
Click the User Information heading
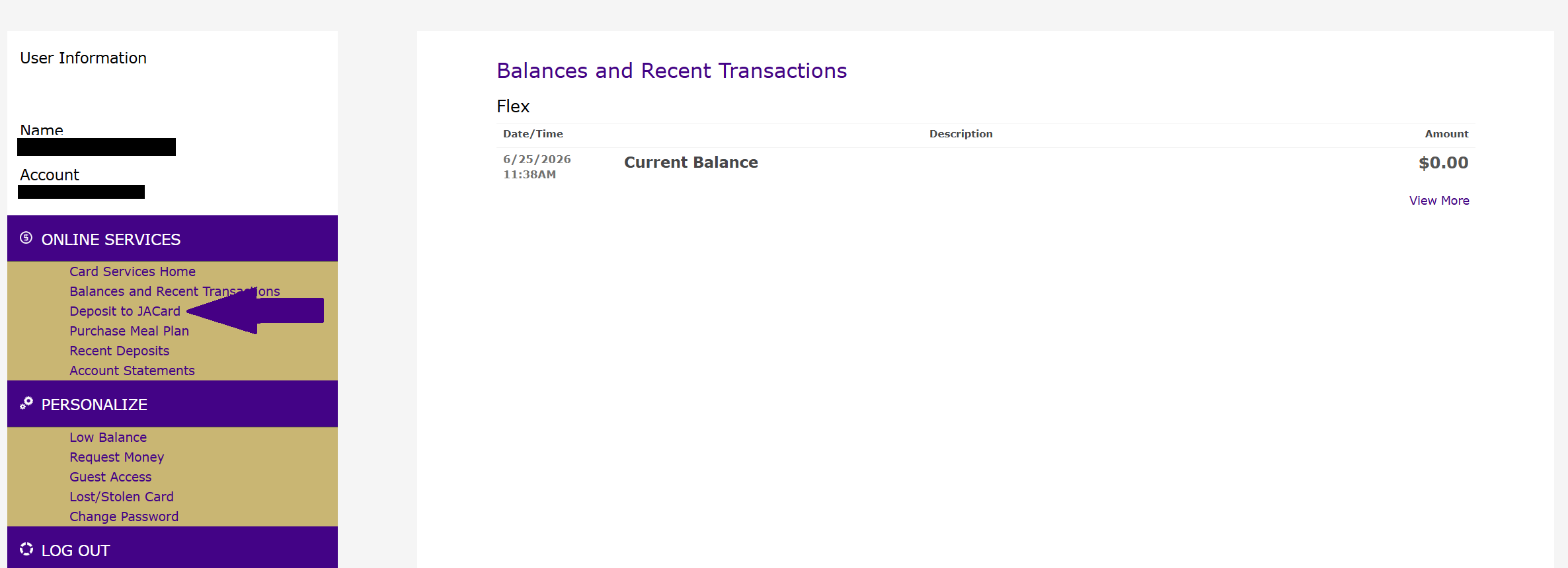pos(83,58)
